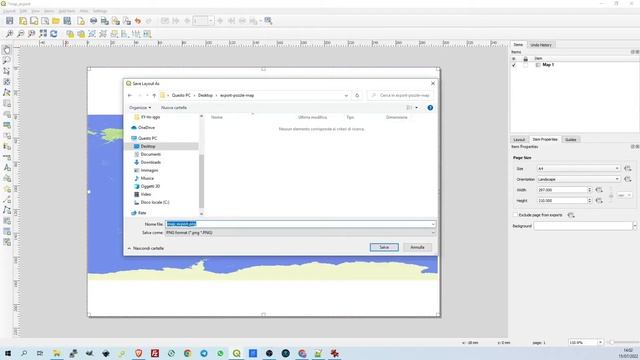640x360 pixels.
Task: Click the Nome file input field
Action: [x=300, y=224]
